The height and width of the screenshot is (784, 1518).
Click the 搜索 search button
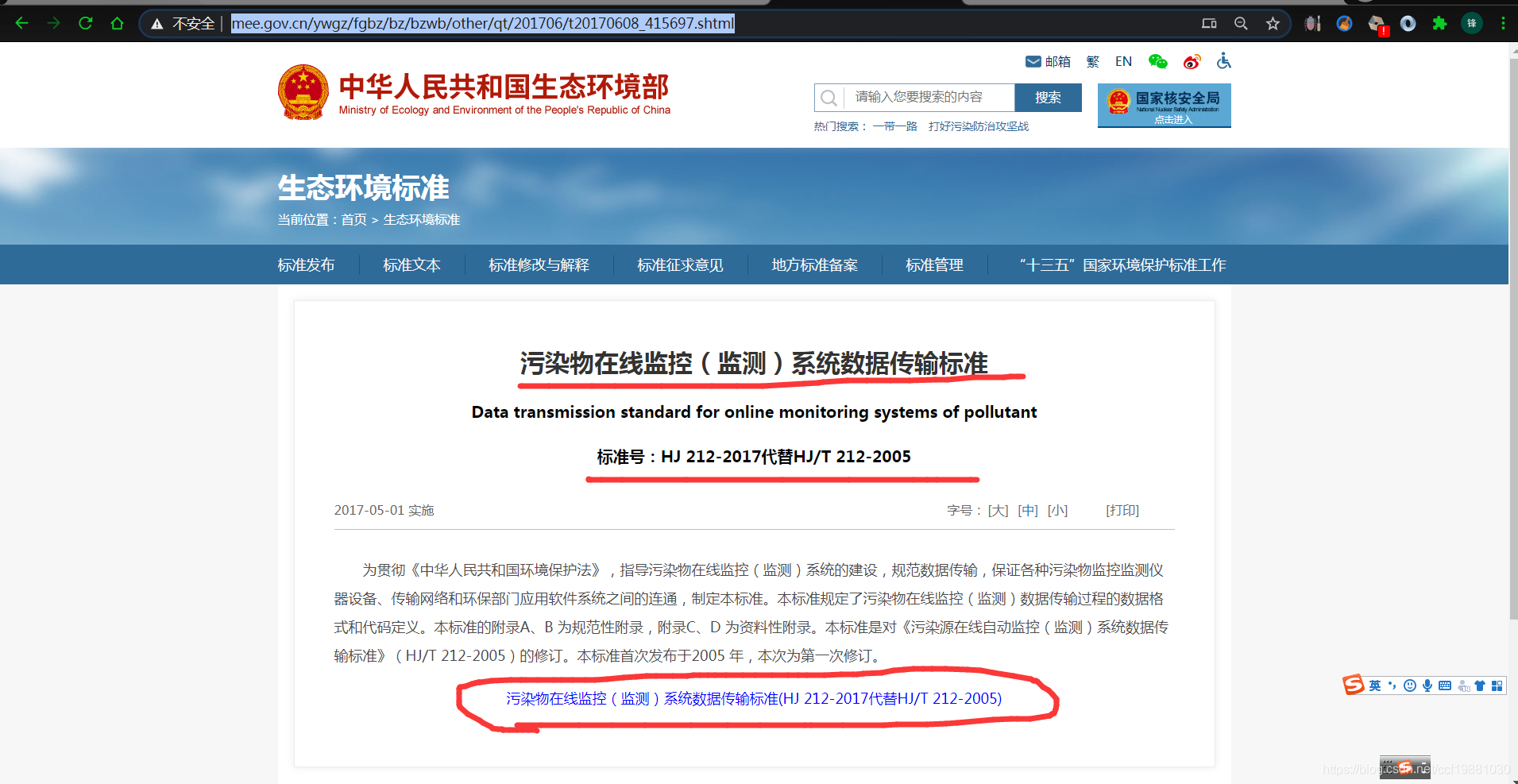tap(1048, 97)
